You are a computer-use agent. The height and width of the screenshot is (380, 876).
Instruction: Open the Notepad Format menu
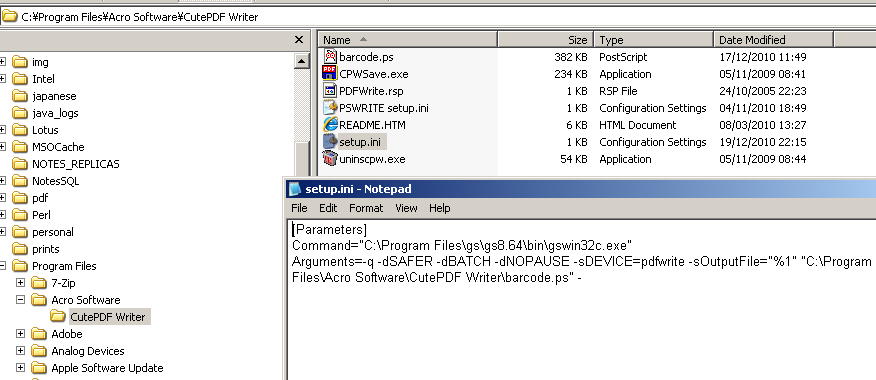[366, 208]
